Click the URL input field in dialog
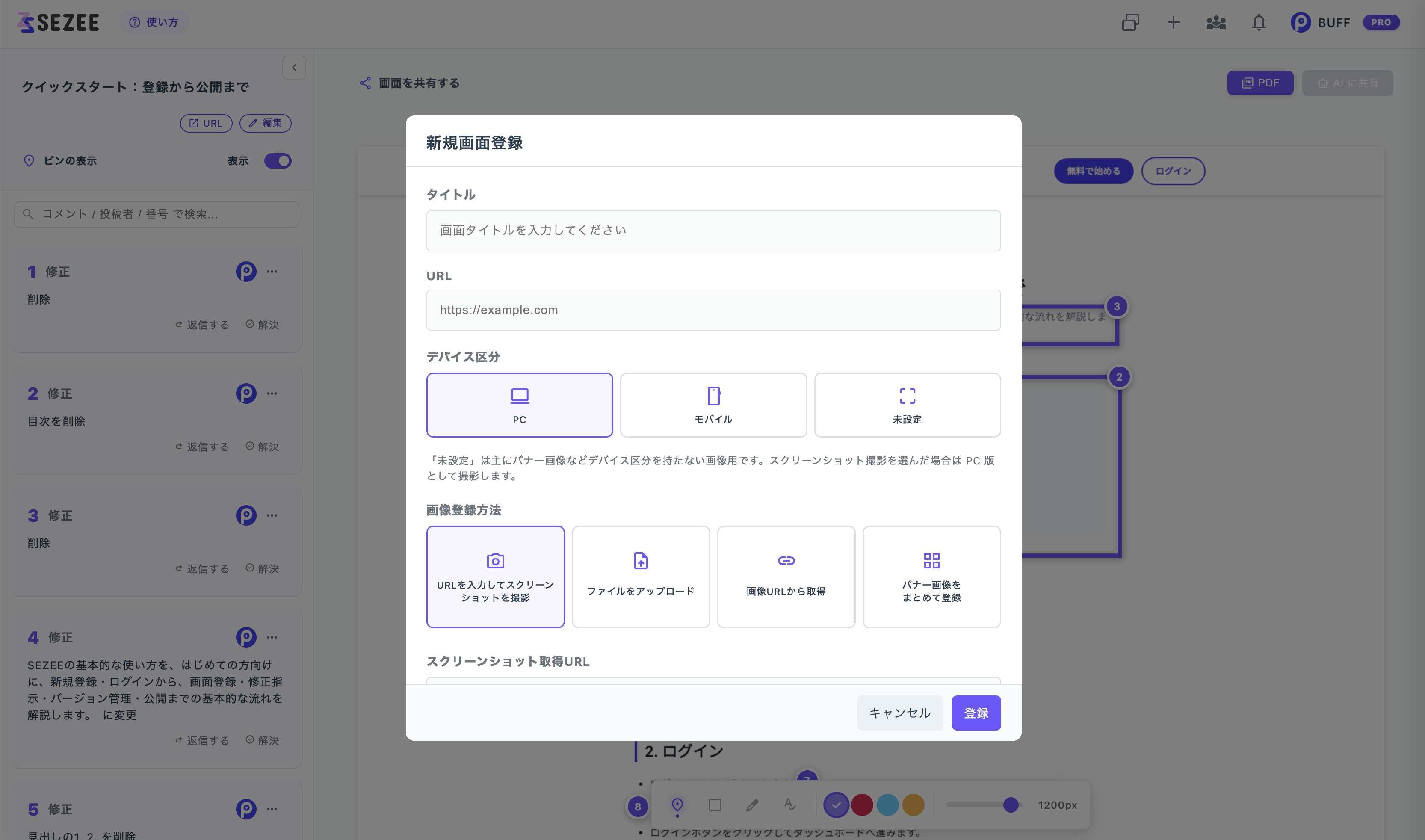 [713, 310]
